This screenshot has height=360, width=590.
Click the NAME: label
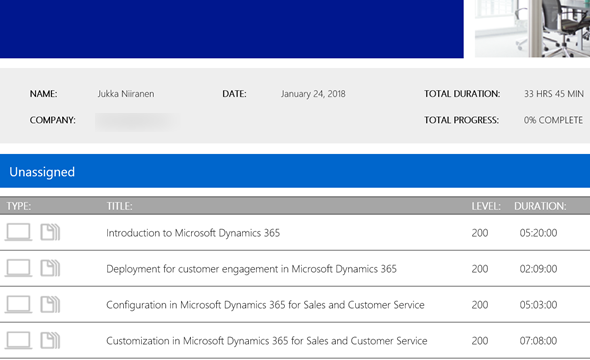44,94
